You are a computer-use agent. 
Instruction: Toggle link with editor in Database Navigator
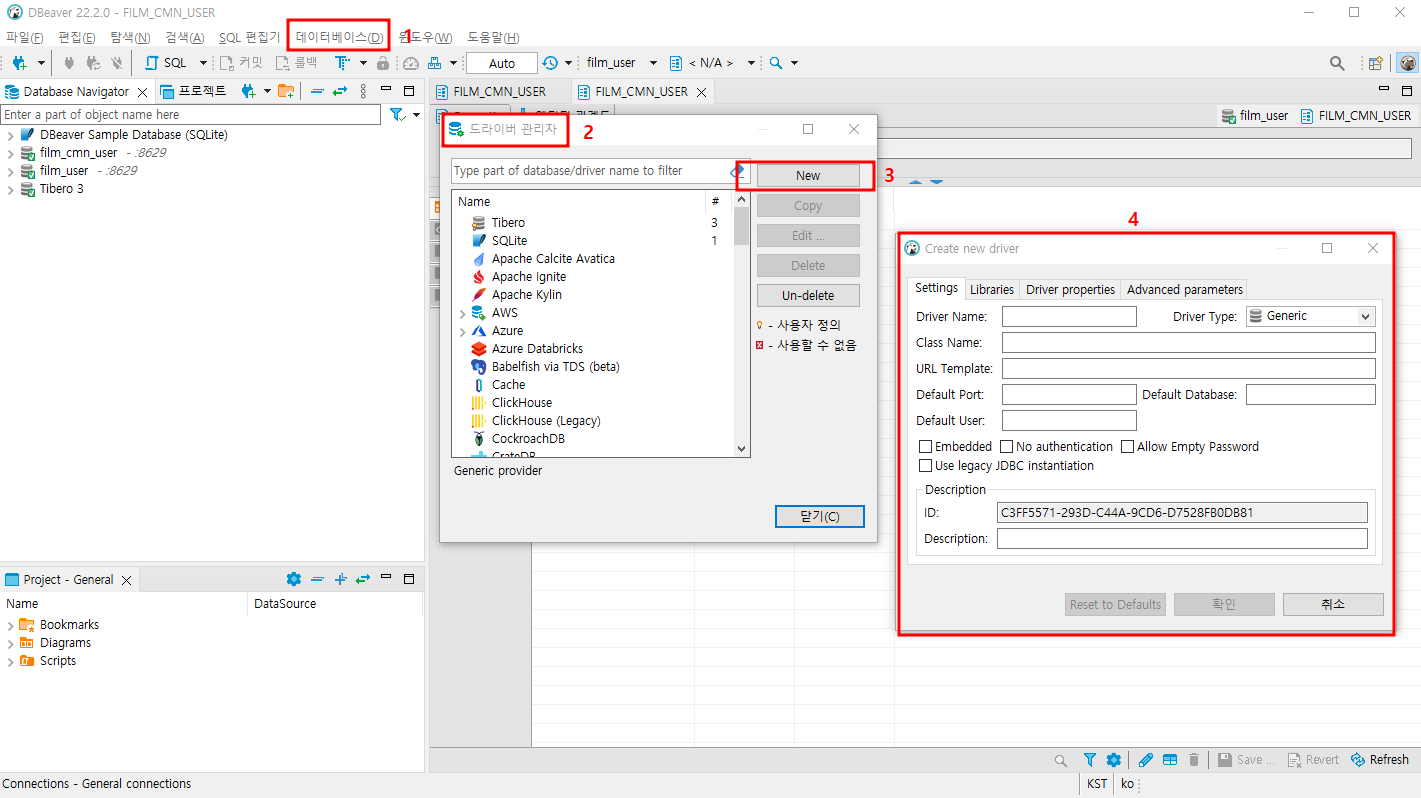(x=340, y=91)
